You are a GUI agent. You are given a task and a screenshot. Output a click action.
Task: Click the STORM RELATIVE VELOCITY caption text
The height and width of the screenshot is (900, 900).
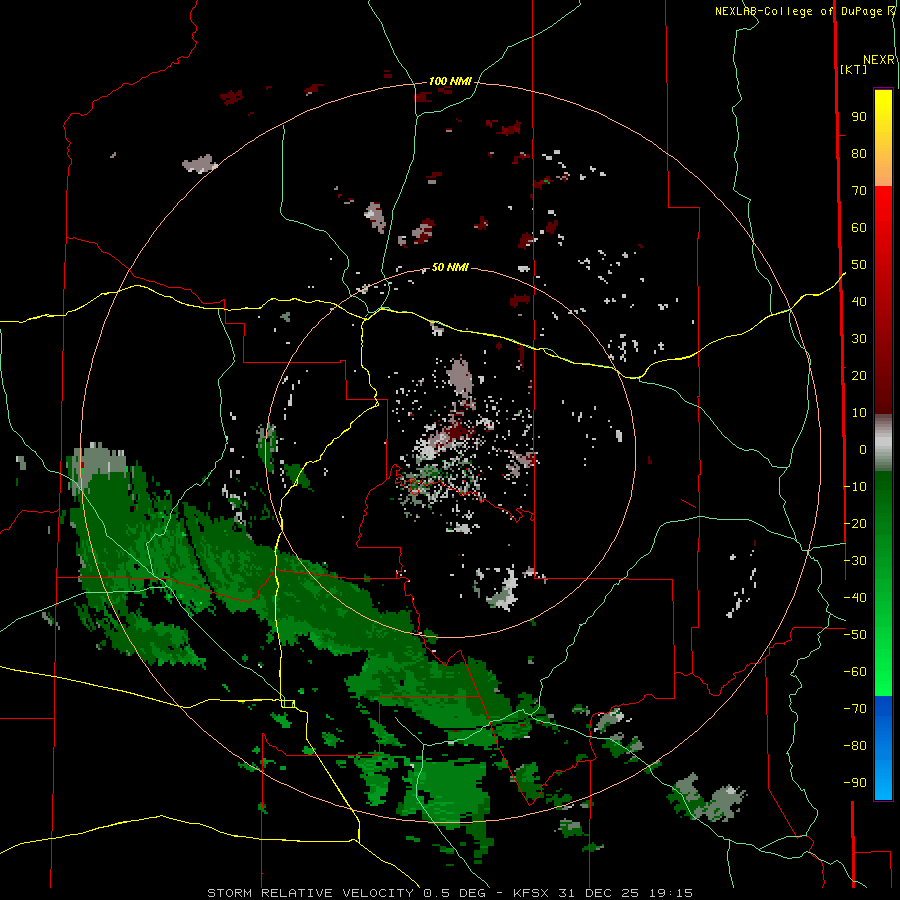click(x=310, y=893)
